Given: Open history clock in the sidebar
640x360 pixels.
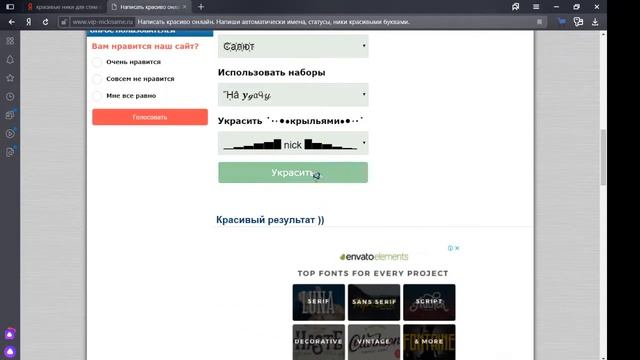Looking at the screenshot, I should point(10,97).
